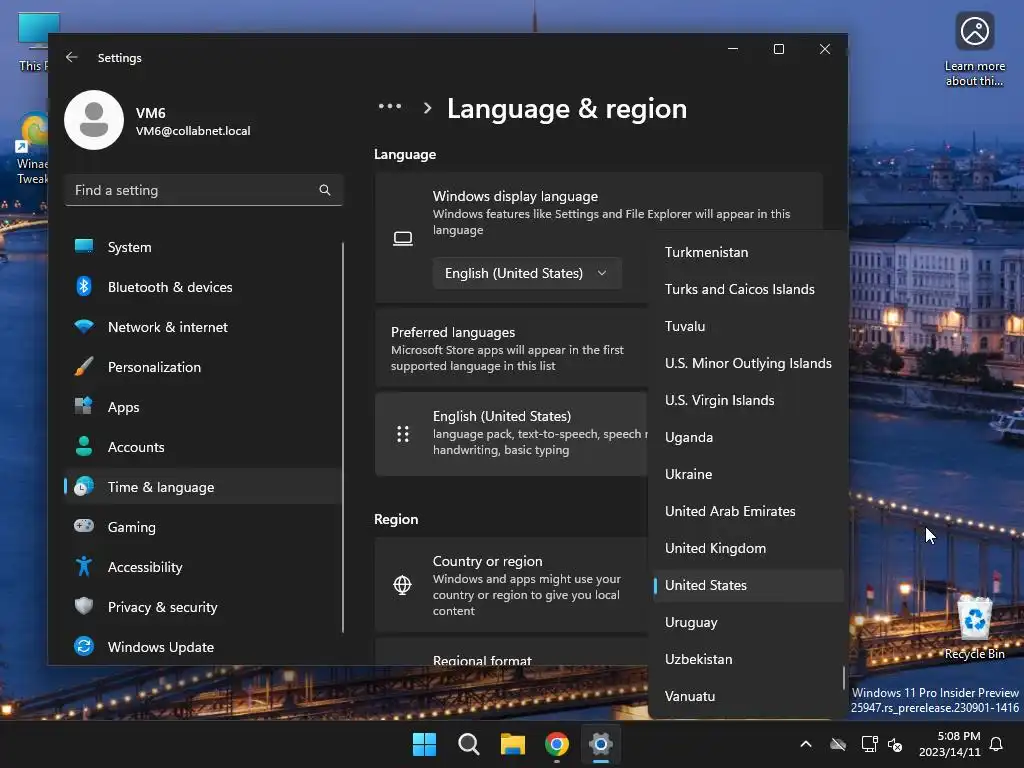Select U.S. Minor Outlying Islands
1024x768 pixels.
tap(748, 363)
